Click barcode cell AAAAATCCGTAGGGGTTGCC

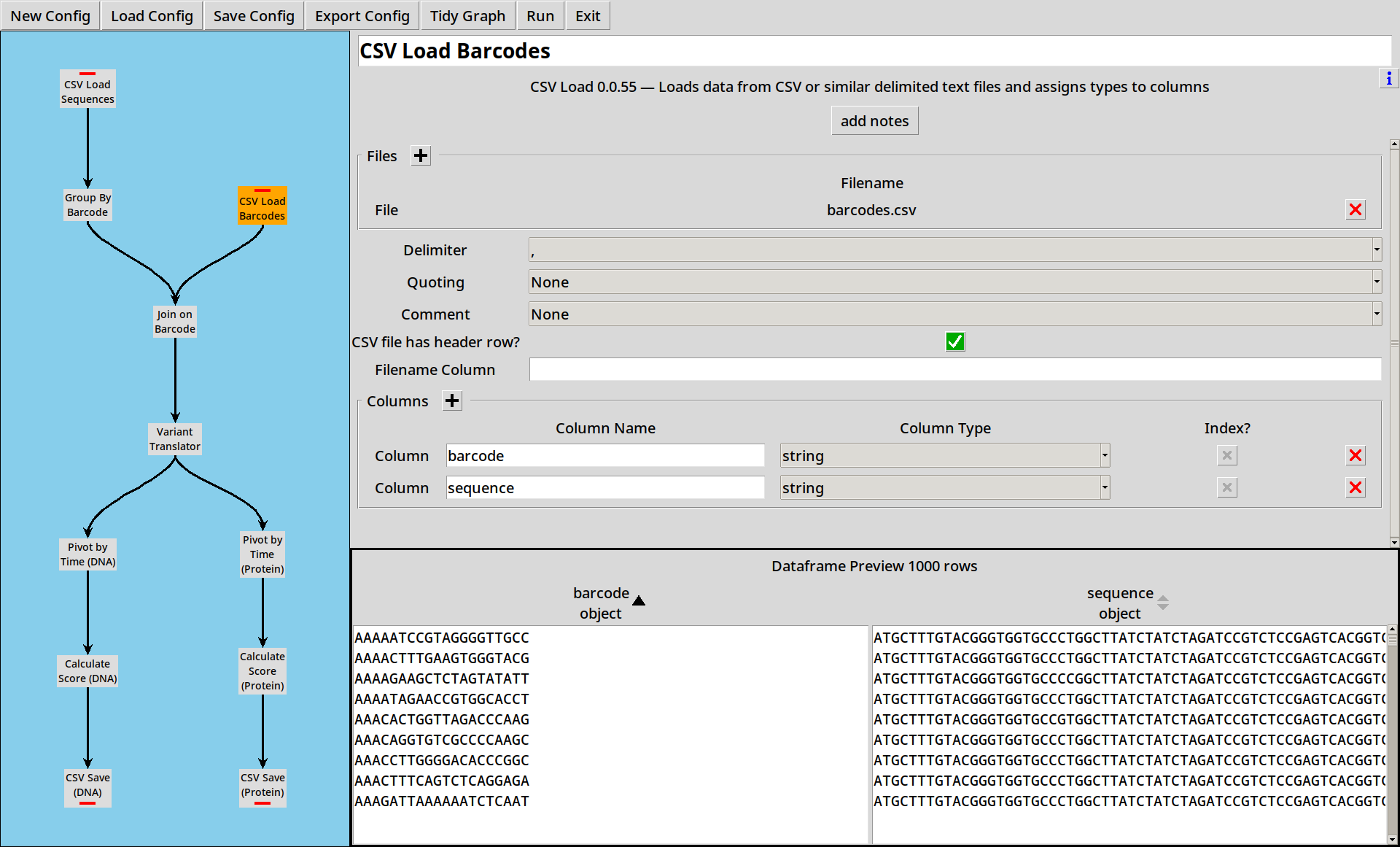[x=442, y=638]
